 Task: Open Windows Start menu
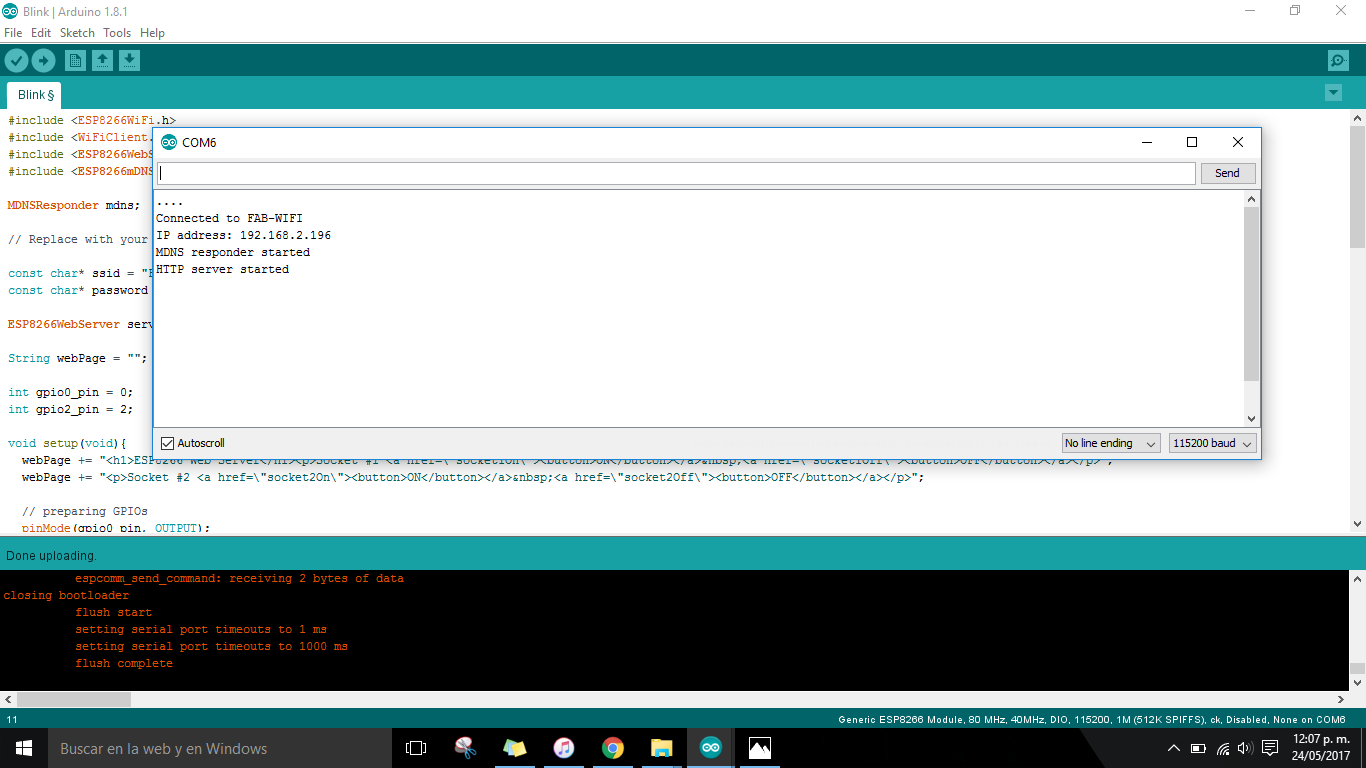point(23,748)
